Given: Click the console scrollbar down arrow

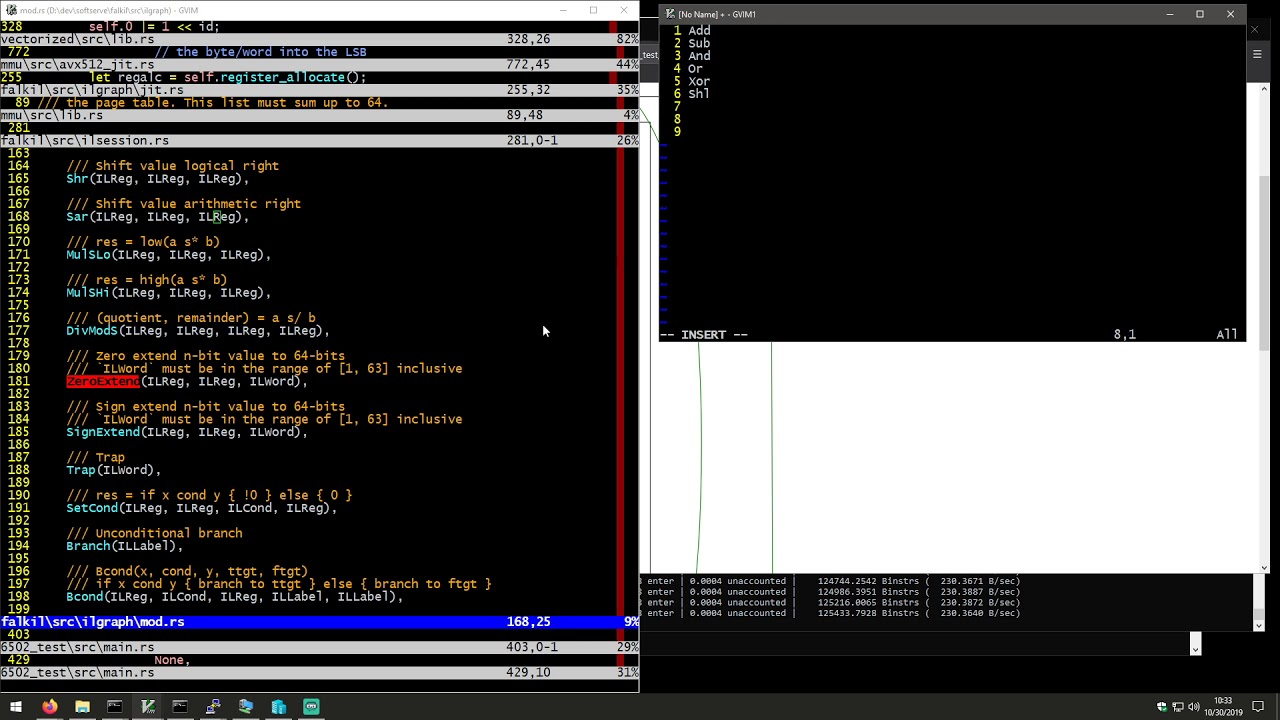Looking at the screenshot, I should pyautogui.click(x=1258, y=626).
